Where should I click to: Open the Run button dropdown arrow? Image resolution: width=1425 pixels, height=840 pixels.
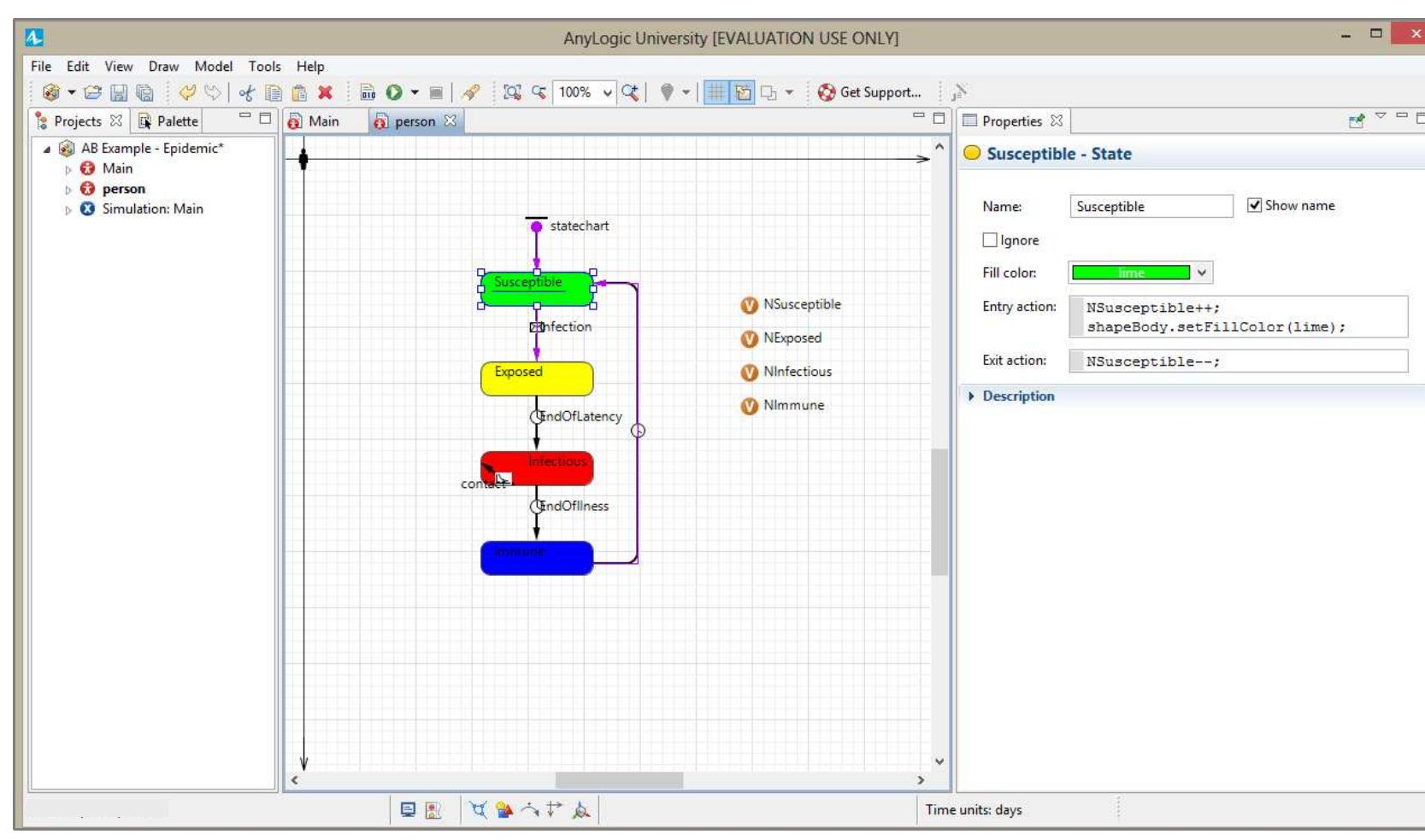[415, 92]
